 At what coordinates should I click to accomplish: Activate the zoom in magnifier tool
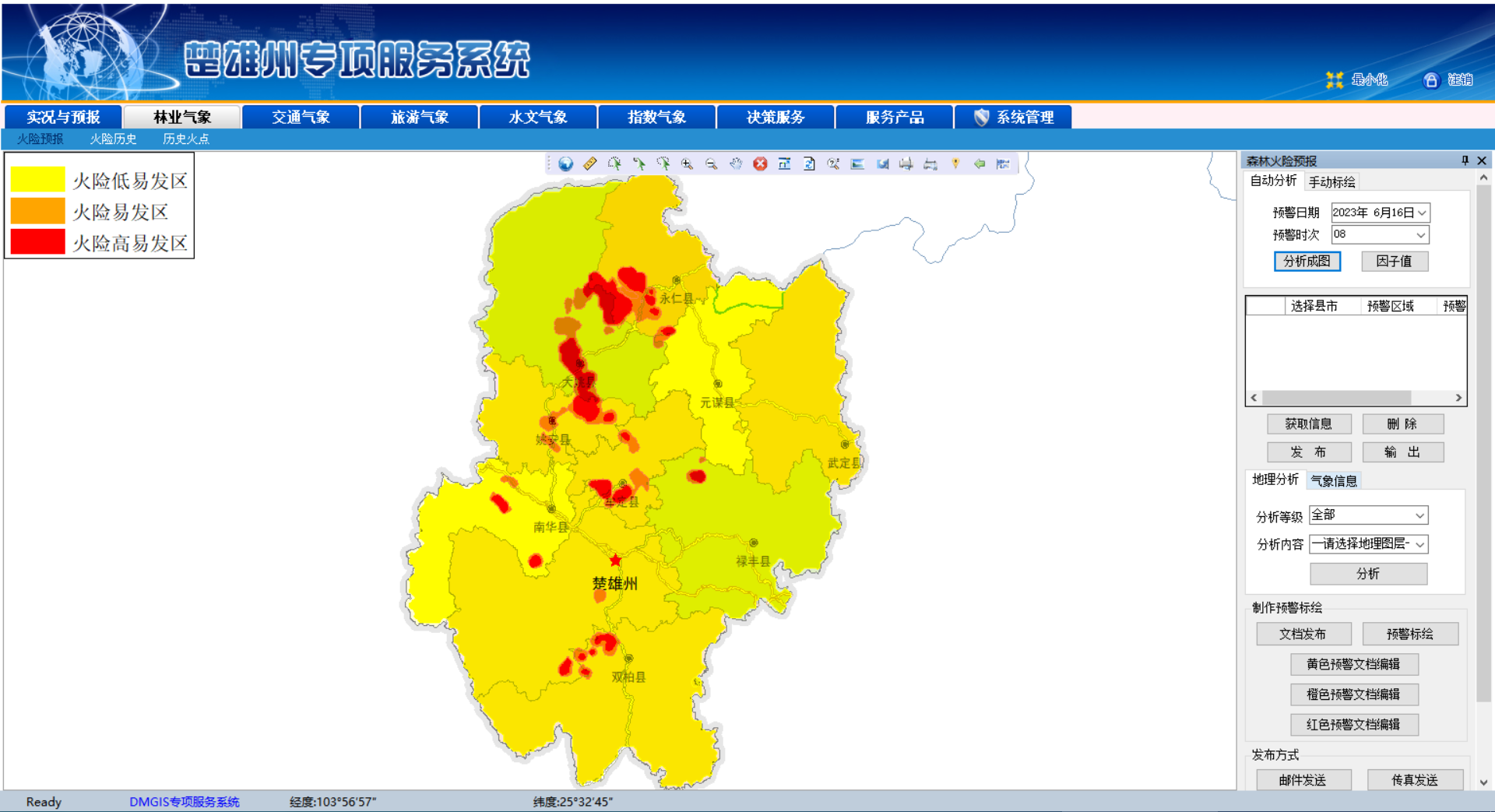click(x=687, y=163)
